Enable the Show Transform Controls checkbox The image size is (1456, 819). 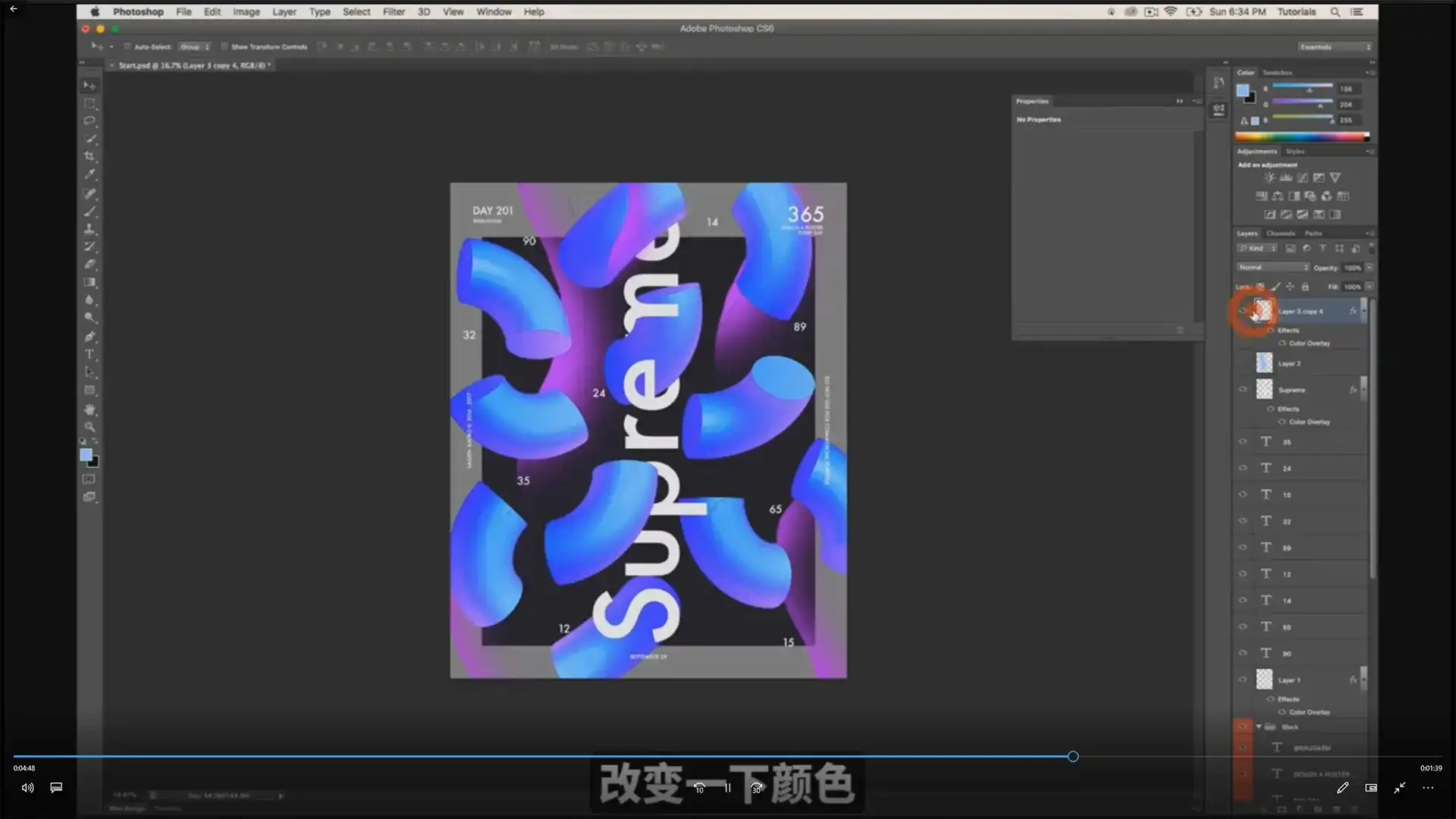coord(225,46)
